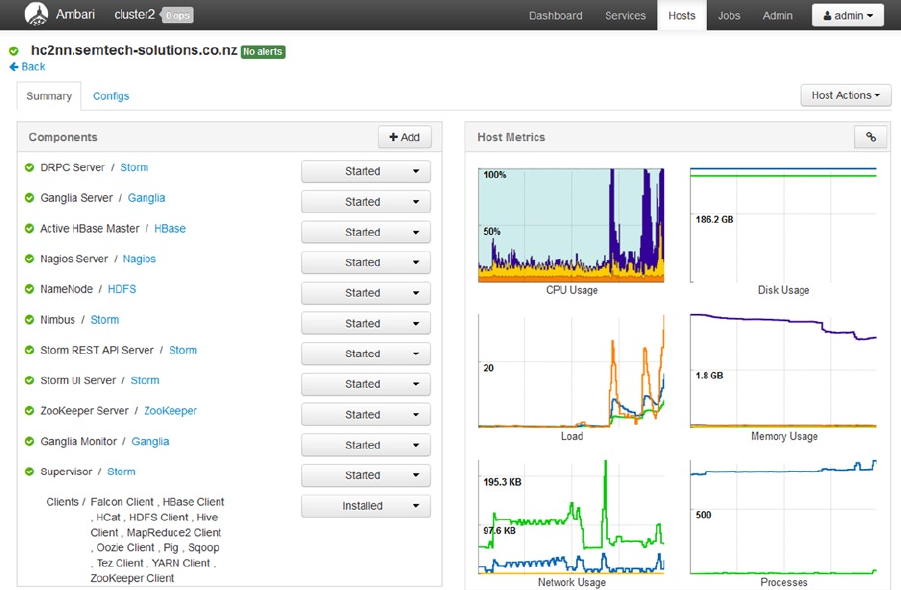The image size is (901, 590).
Task: Select Hosts in top navigation
Action: point(681,16)
